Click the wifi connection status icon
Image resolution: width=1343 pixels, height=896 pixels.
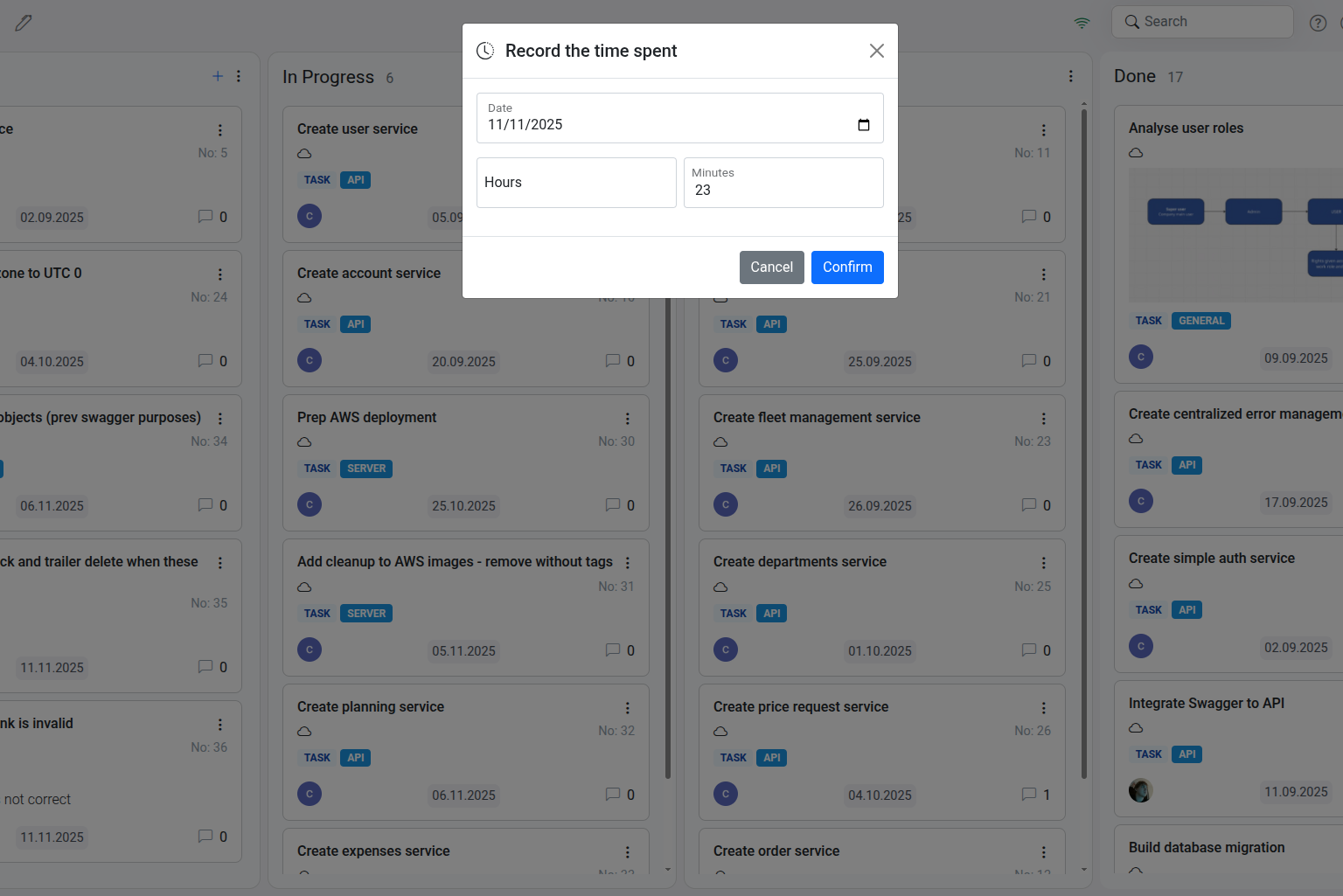point(1082,23)
